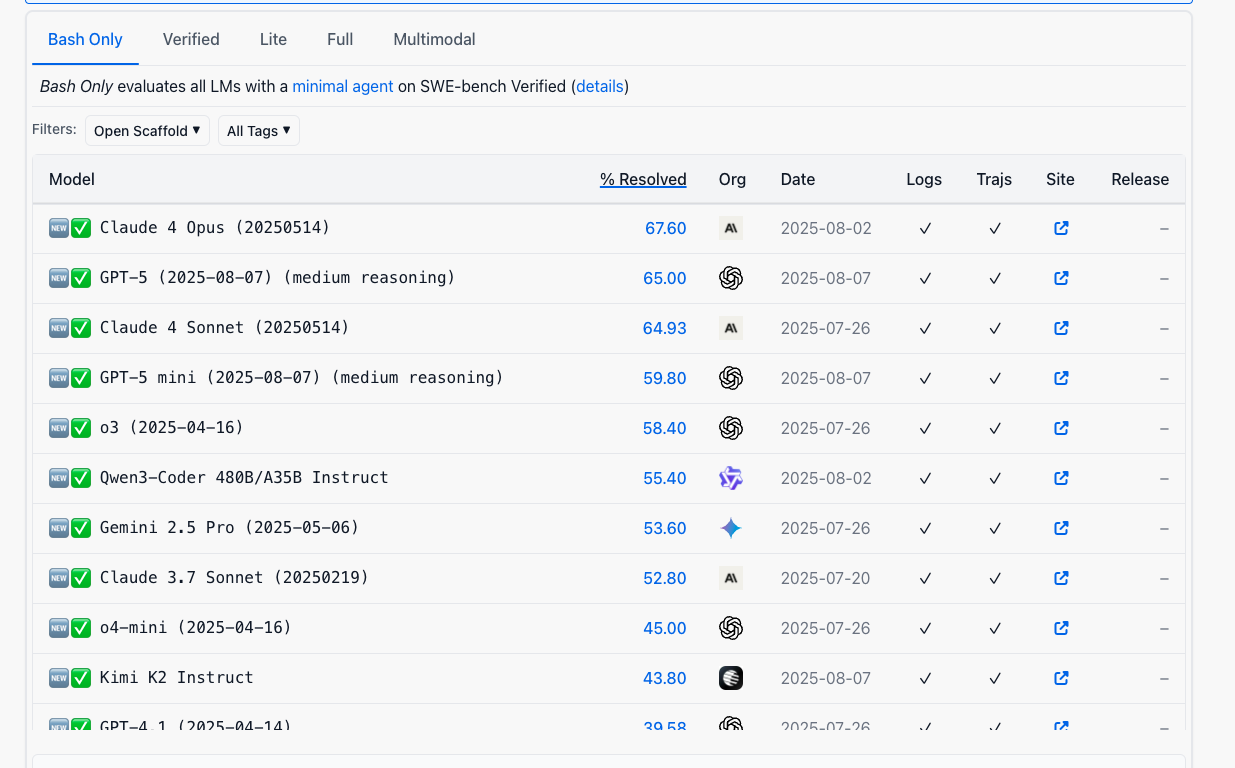Screen dimensions: 1235x768
Task: Open the external site for o4-mini
Action: 1060,628
